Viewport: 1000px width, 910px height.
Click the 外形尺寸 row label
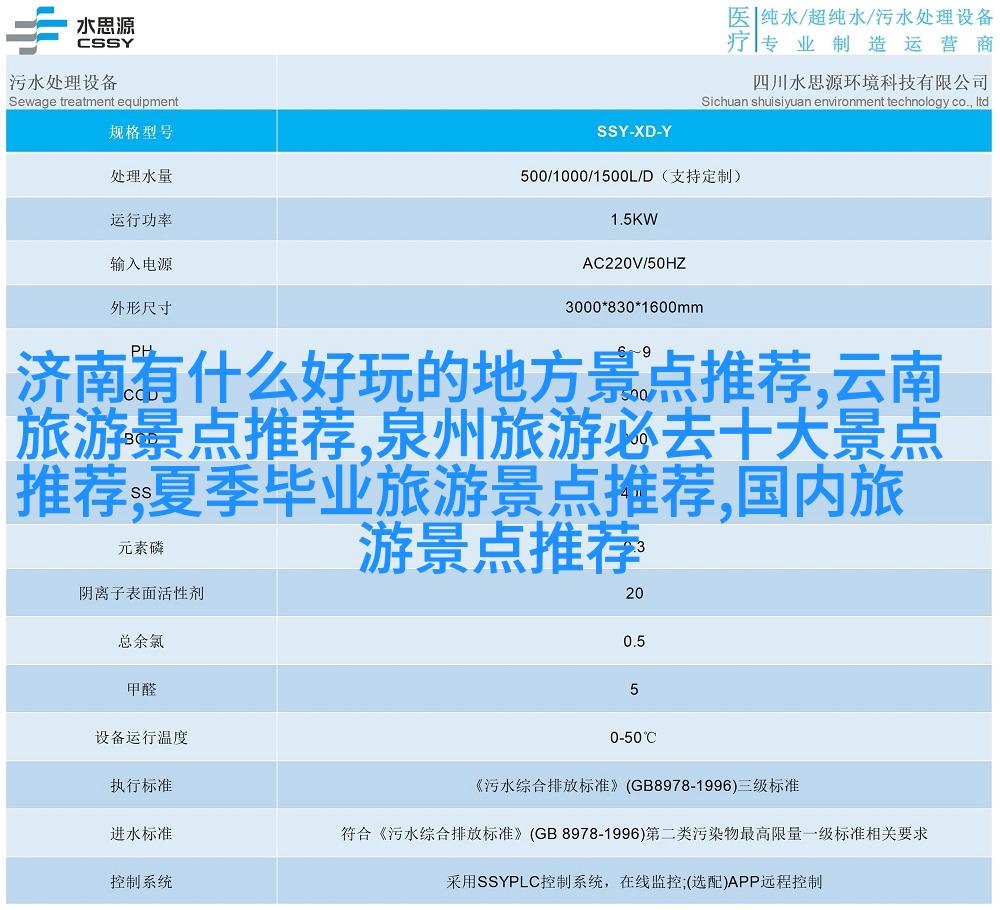pyautogui.click(x=141, y=308)
